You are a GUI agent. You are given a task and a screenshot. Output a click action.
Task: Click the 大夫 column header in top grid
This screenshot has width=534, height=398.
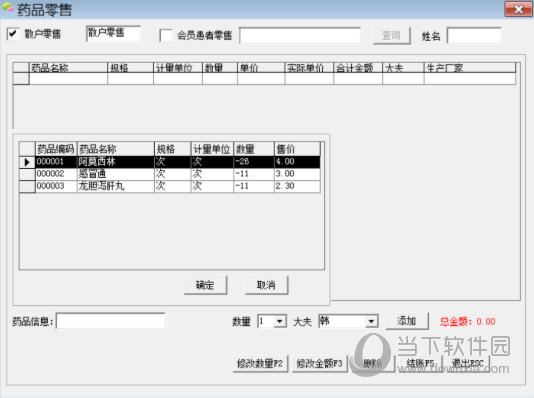tap(403, 68)
